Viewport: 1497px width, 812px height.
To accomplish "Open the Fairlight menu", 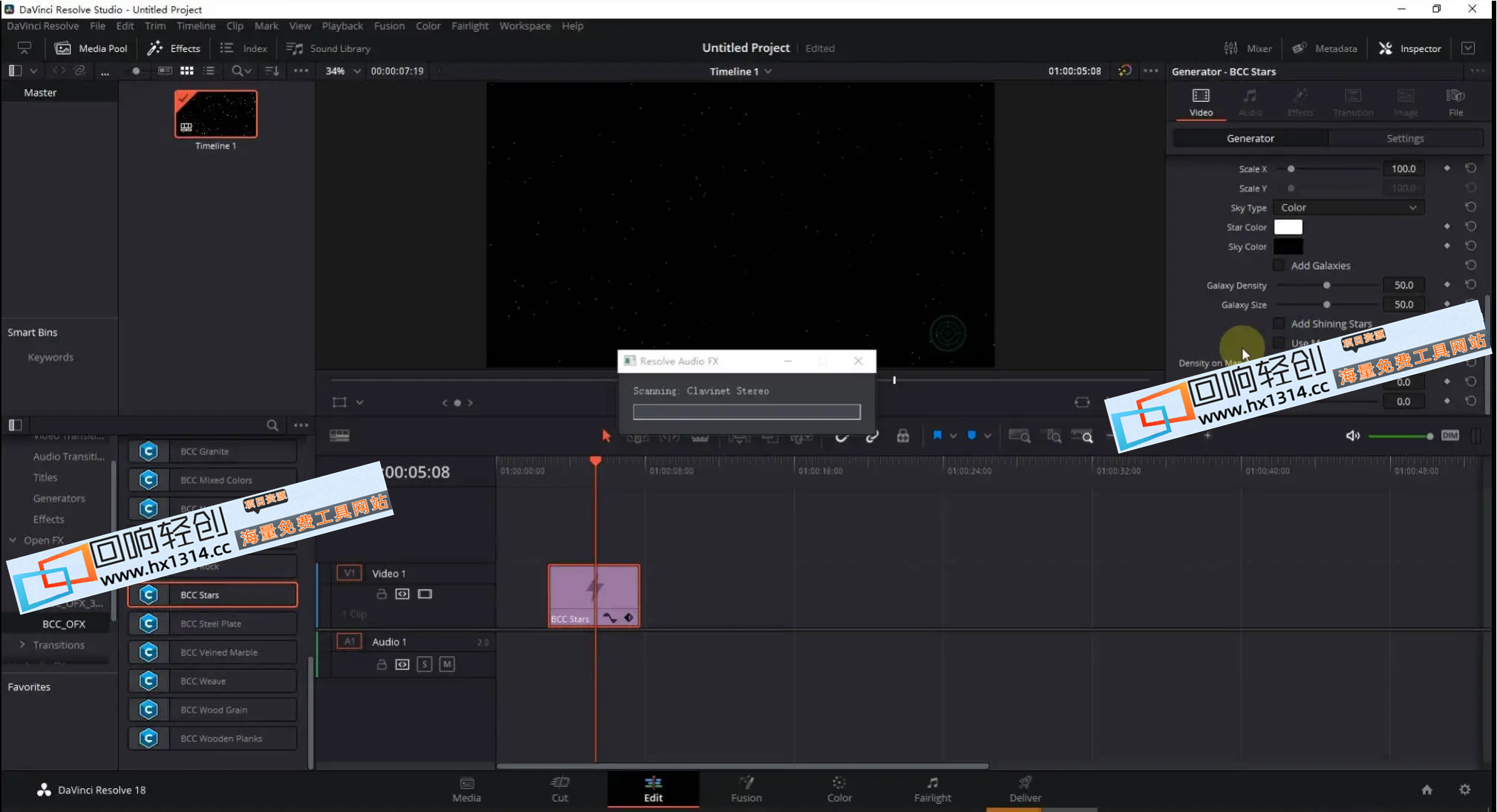I will [470, 25].
